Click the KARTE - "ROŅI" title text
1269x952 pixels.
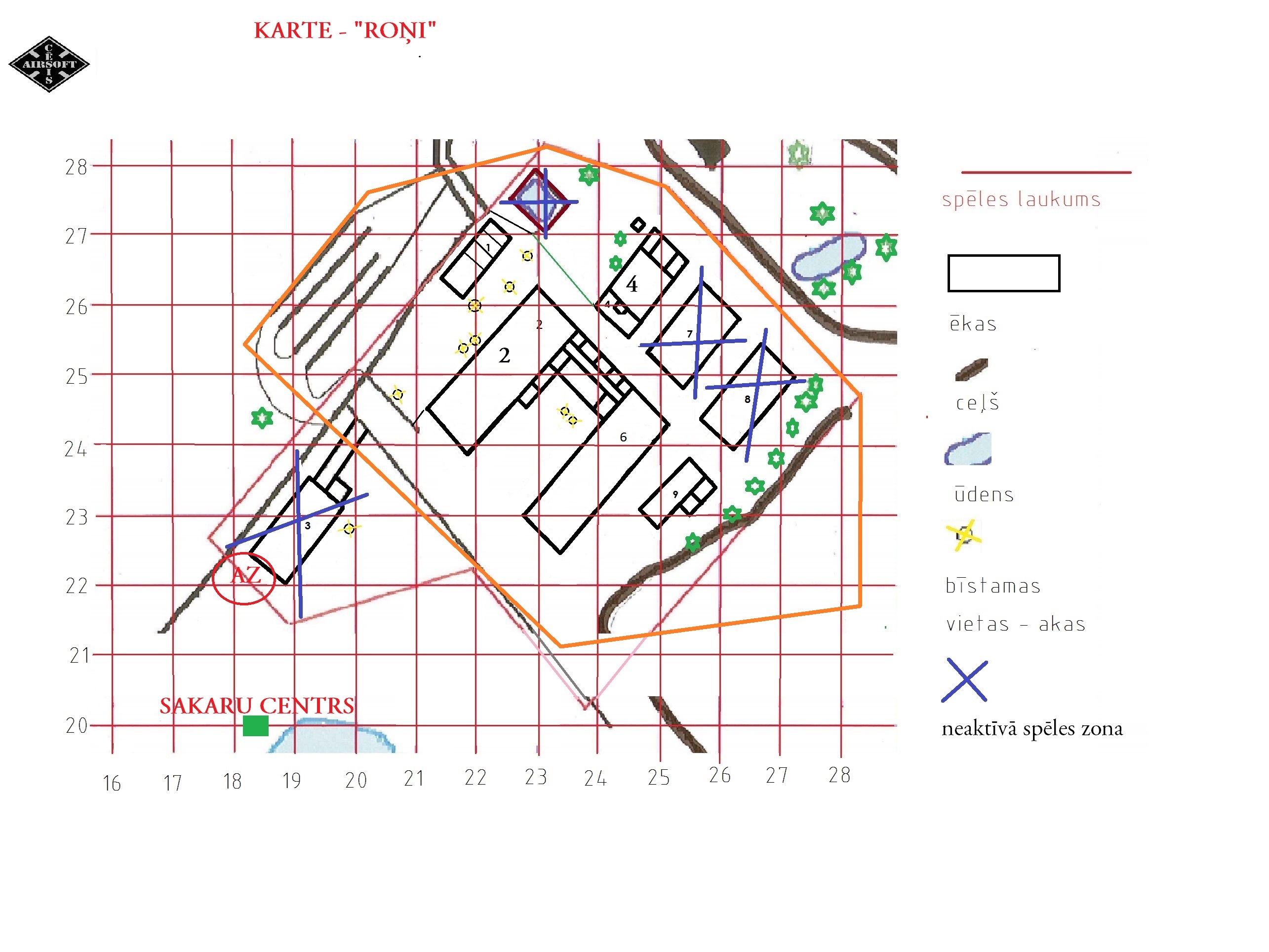[345, 31]
